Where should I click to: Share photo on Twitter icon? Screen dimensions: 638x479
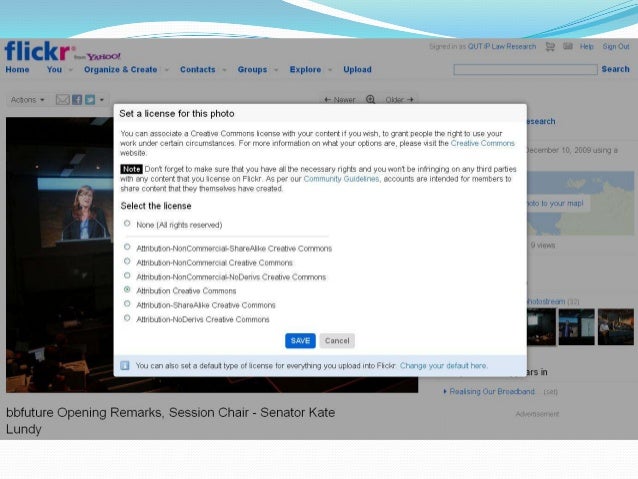coord(90,100)
